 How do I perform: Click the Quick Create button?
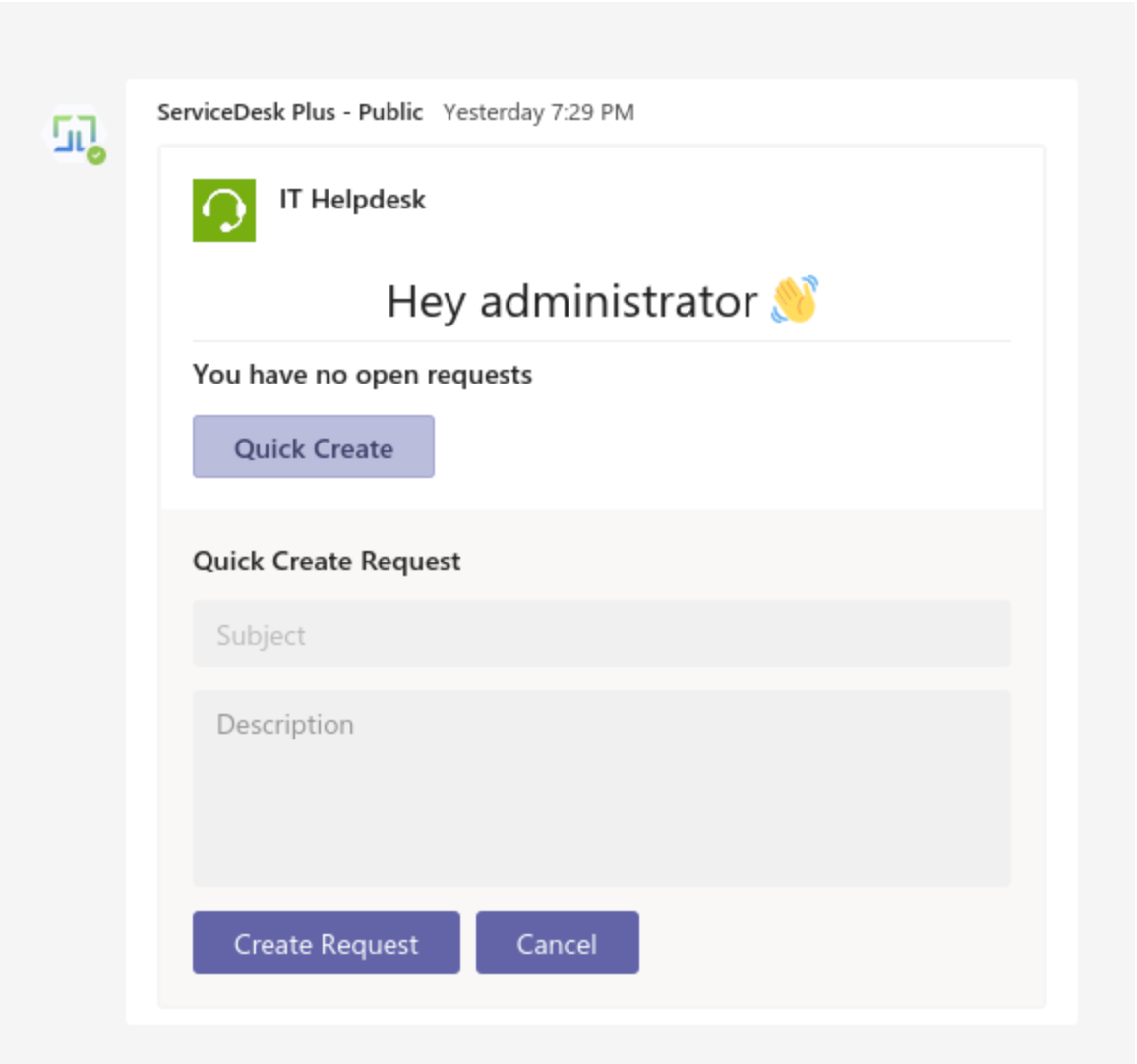[313, 446]
